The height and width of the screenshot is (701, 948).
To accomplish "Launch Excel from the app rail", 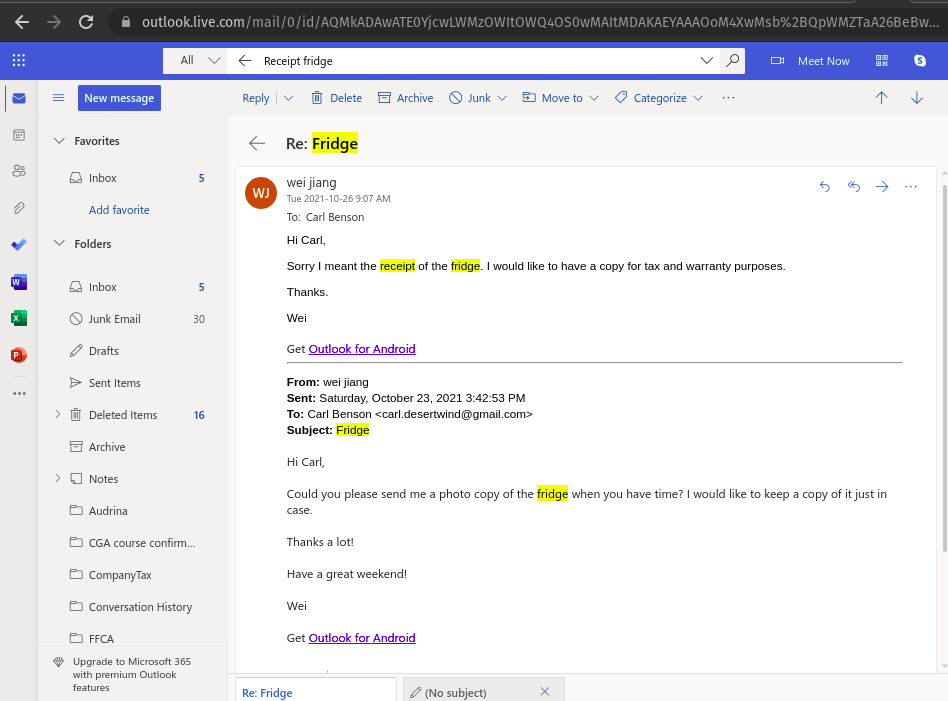I will (19, 318).
